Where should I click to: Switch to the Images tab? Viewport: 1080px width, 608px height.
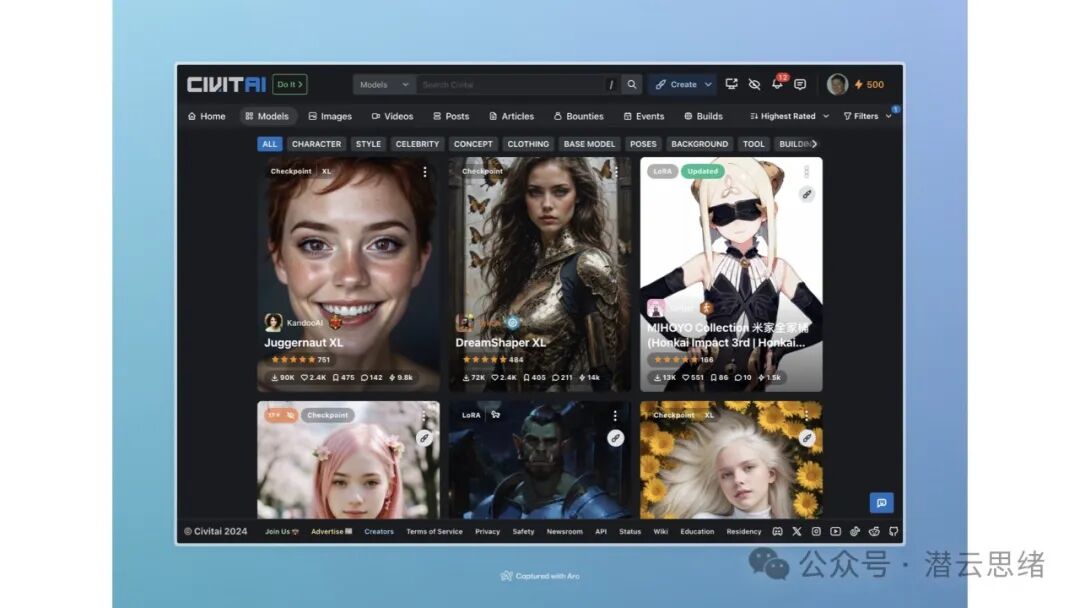click(330, 116)
